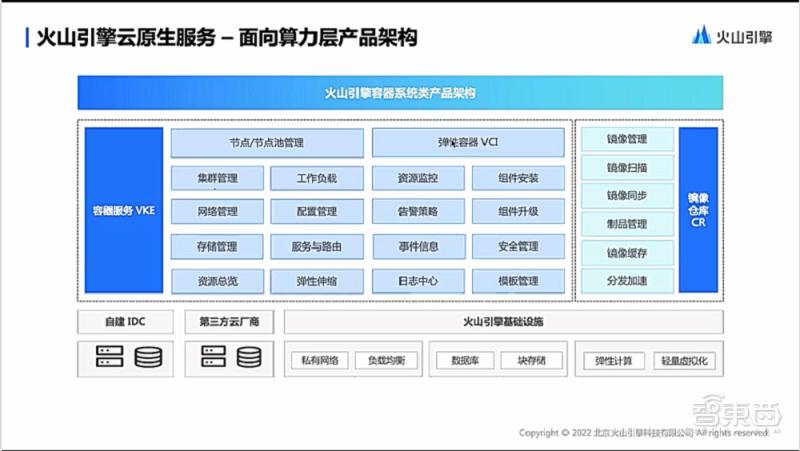Click the 节点/节点池管理 box

click(x=267, y=143)
